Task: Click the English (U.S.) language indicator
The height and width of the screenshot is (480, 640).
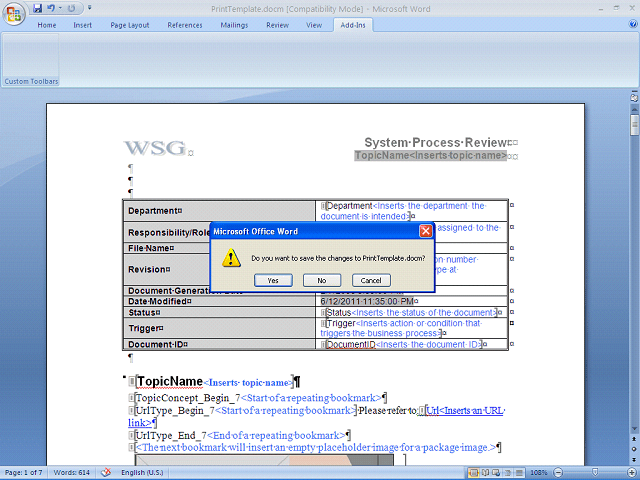Action: [x=142, y=473]
